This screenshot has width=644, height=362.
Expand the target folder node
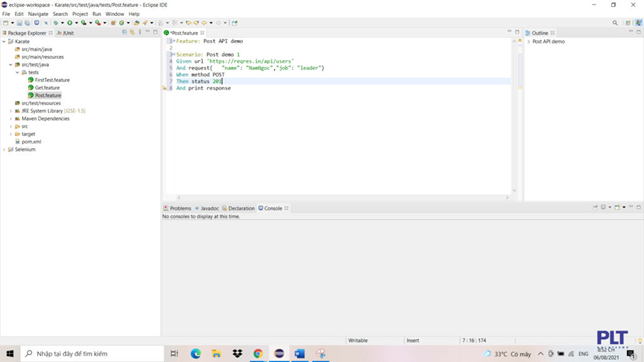(11, 134)
